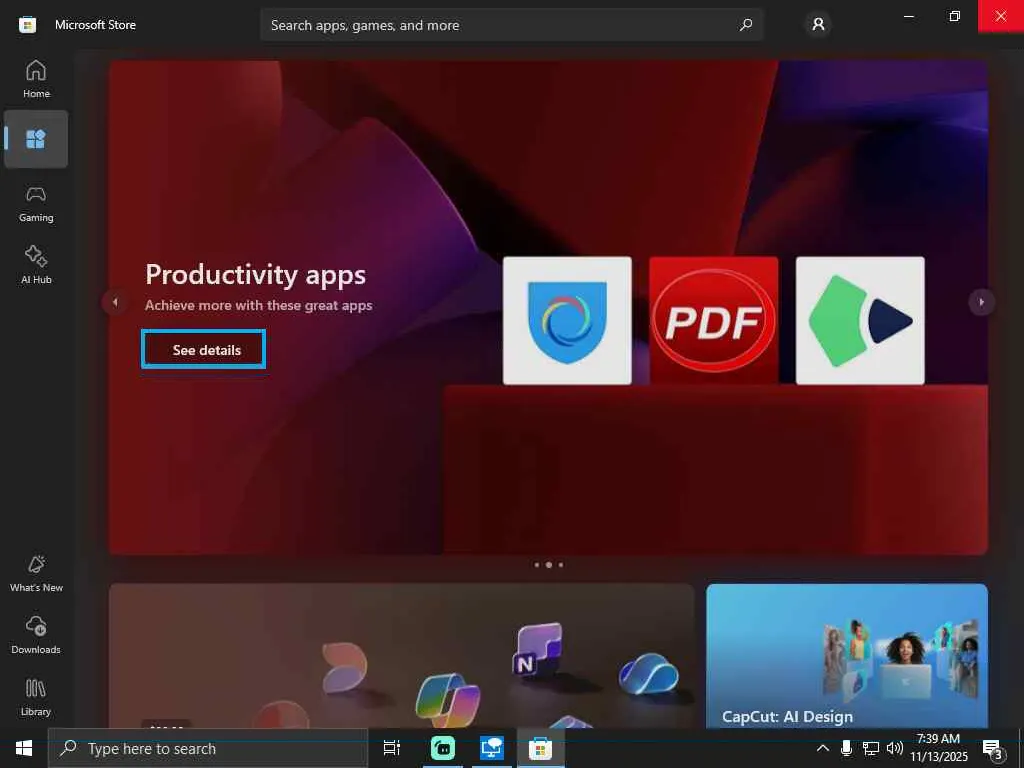The height and width of the screenshot is (768, 1024).
Task: Click the microphone tray icon
Action: click(x=846, y=748)
